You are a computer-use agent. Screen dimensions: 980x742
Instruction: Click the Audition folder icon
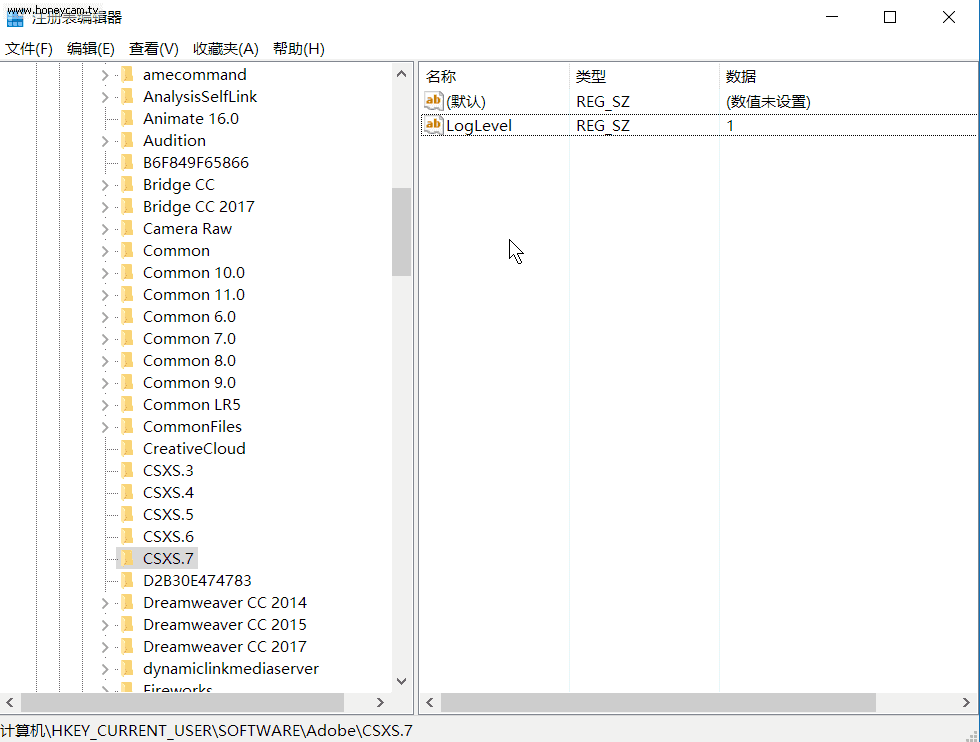(x=127, y=141)
